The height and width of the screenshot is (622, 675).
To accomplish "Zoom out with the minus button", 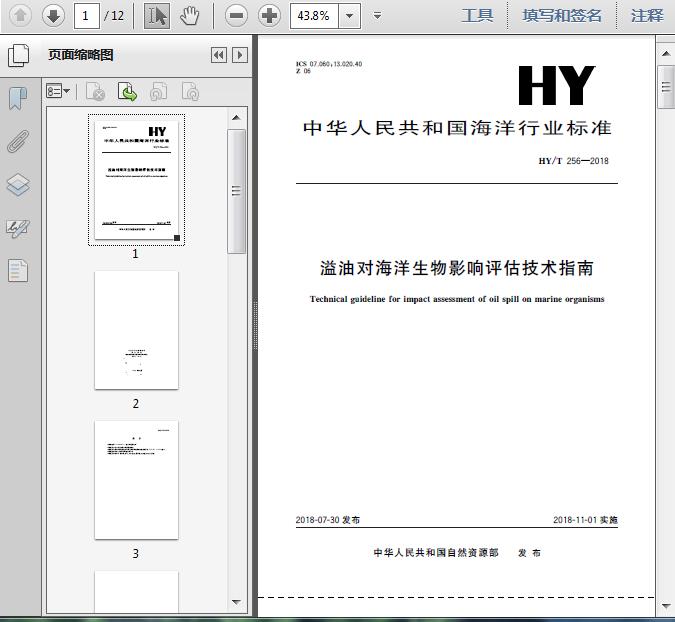I will click(x=236, y=16).
